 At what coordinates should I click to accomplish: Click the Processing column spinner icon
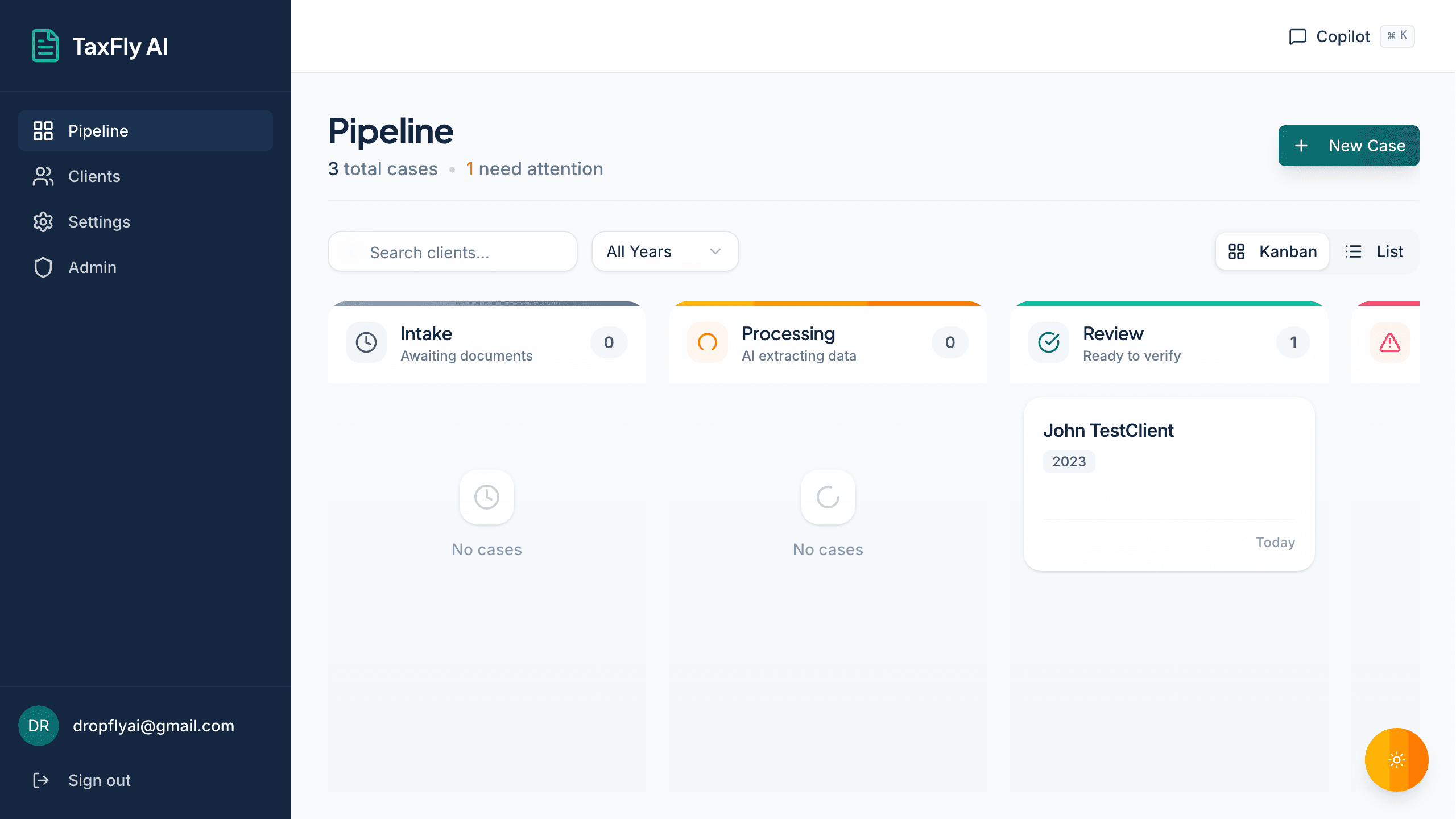[708, 342]
